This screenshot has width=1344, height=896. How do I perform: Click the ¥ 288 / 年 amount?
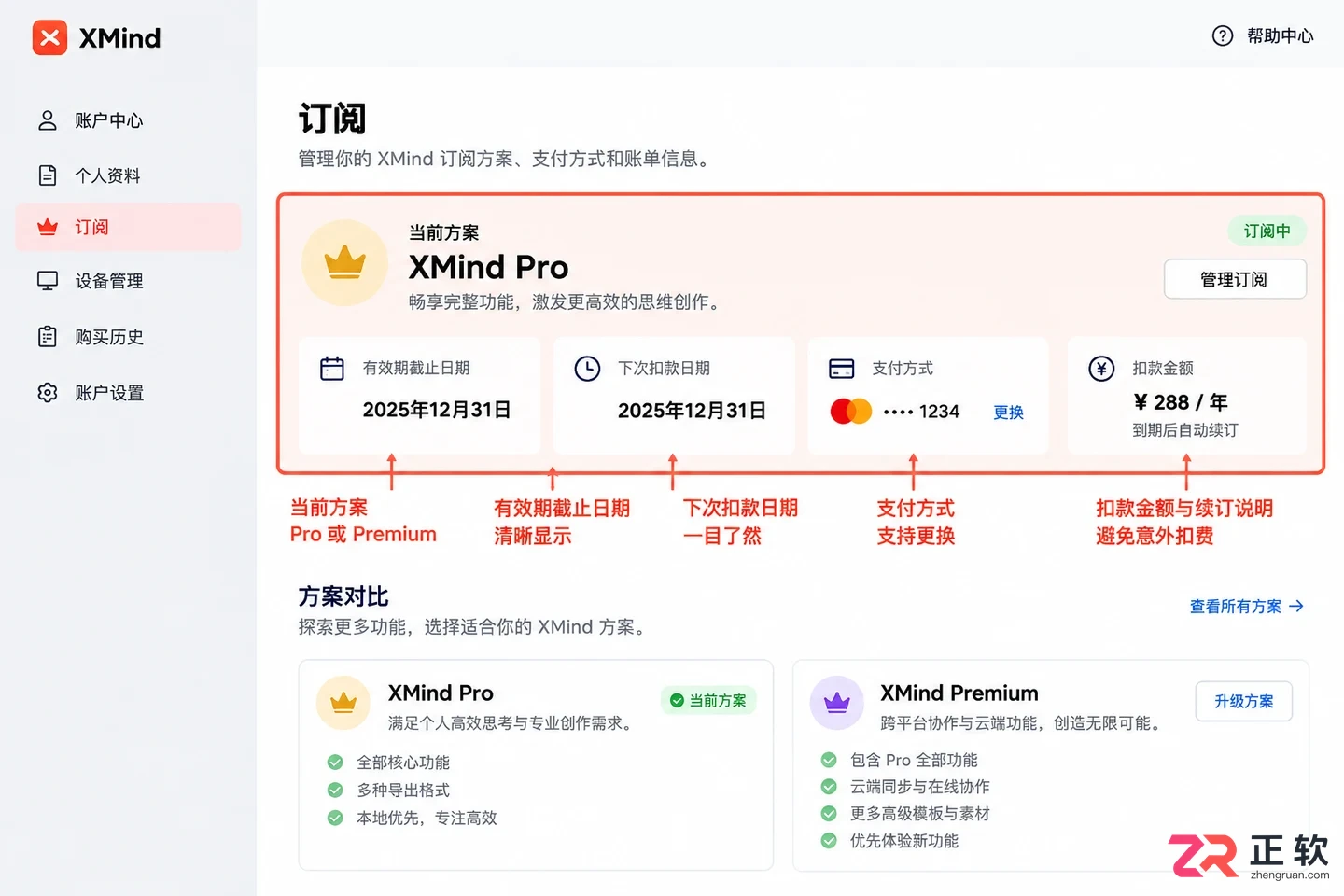click(x=1180, y=402)
